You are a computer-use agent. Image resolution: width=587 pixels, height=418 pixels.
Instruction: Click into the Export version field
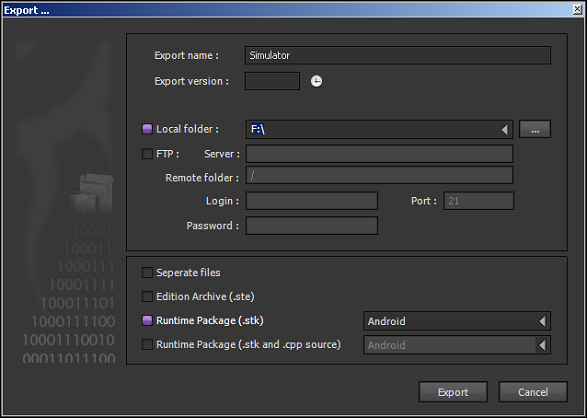pyautogui.click(x=272, y=81)
